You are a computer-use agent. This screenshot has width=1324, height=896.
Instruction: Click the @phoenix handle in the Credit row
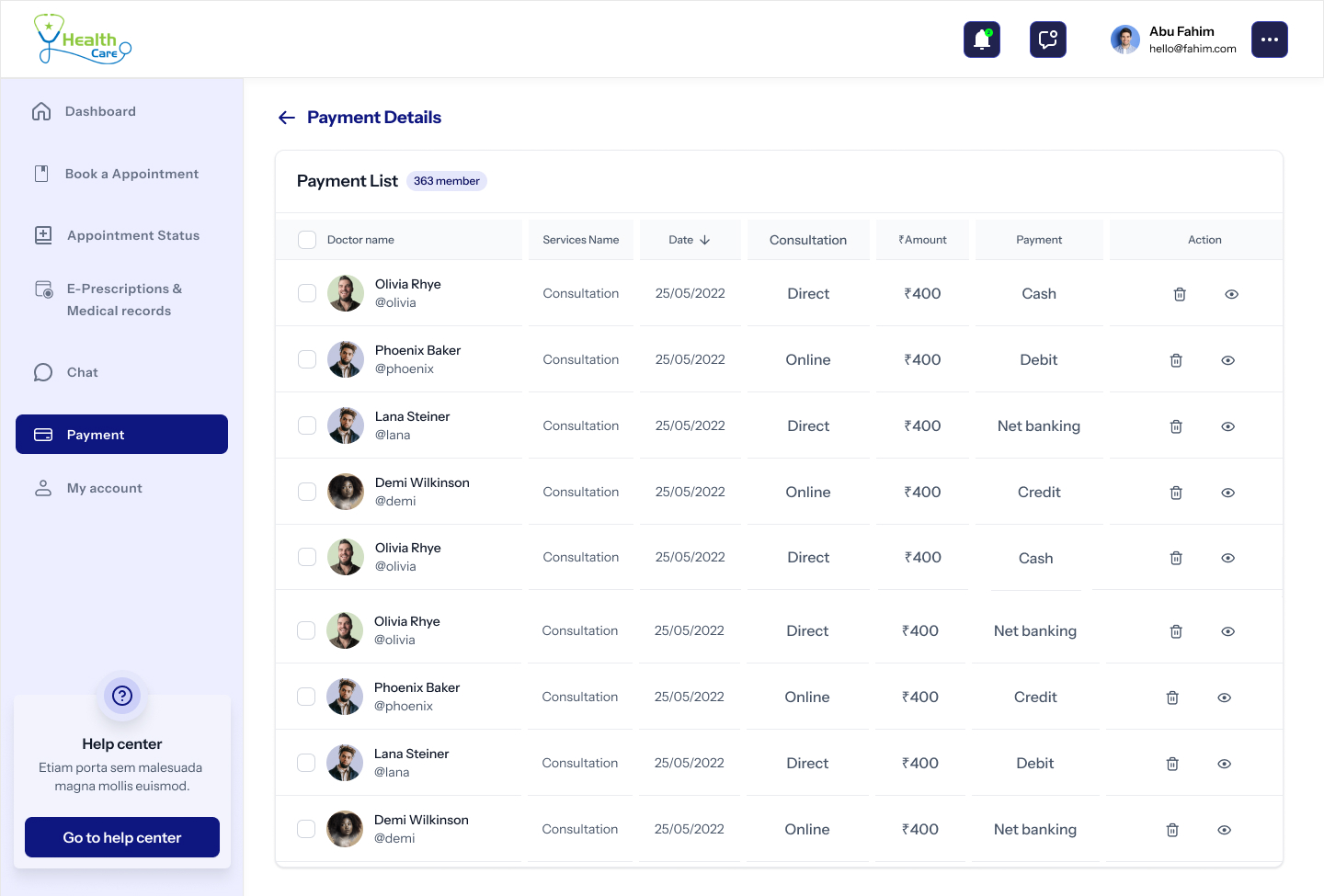[x=404, y=706]
